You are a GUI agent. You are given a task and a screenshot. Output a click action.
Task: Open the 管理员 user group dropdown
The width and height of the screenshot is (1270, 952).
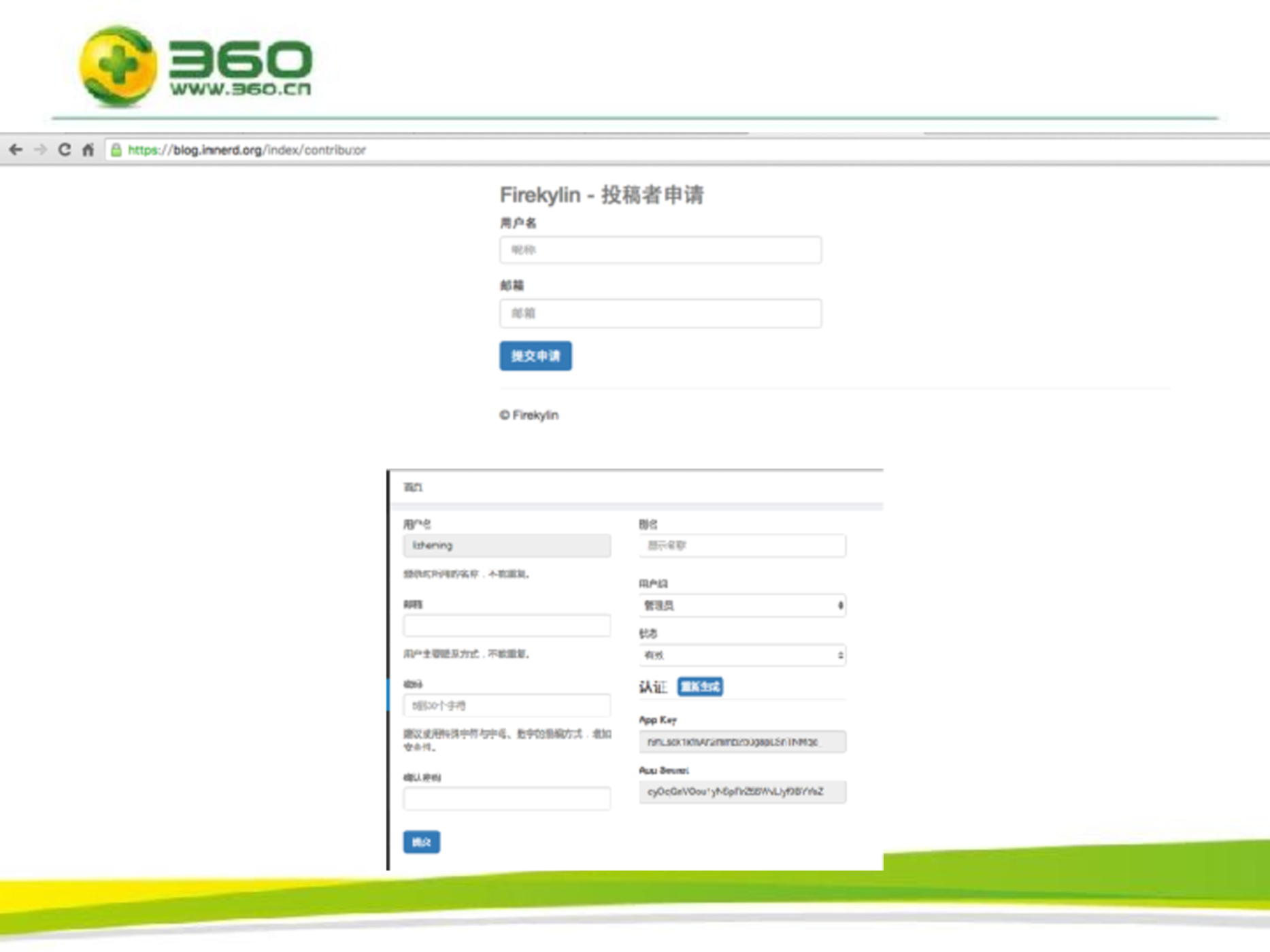click(x=741, y=605)
